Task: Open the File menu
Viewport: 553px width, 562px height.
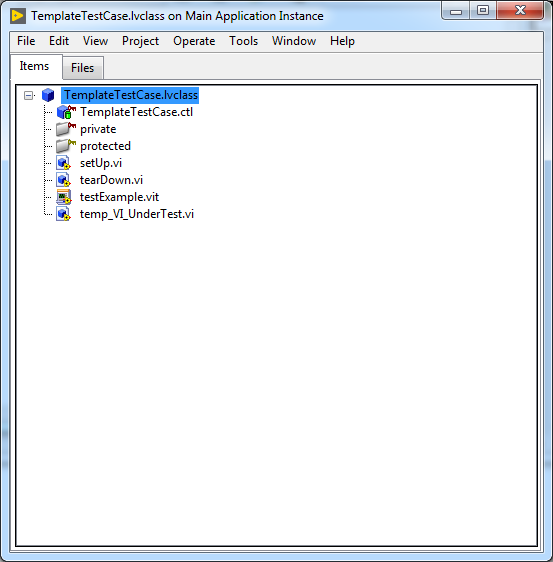Action: [x=26, y=41]
